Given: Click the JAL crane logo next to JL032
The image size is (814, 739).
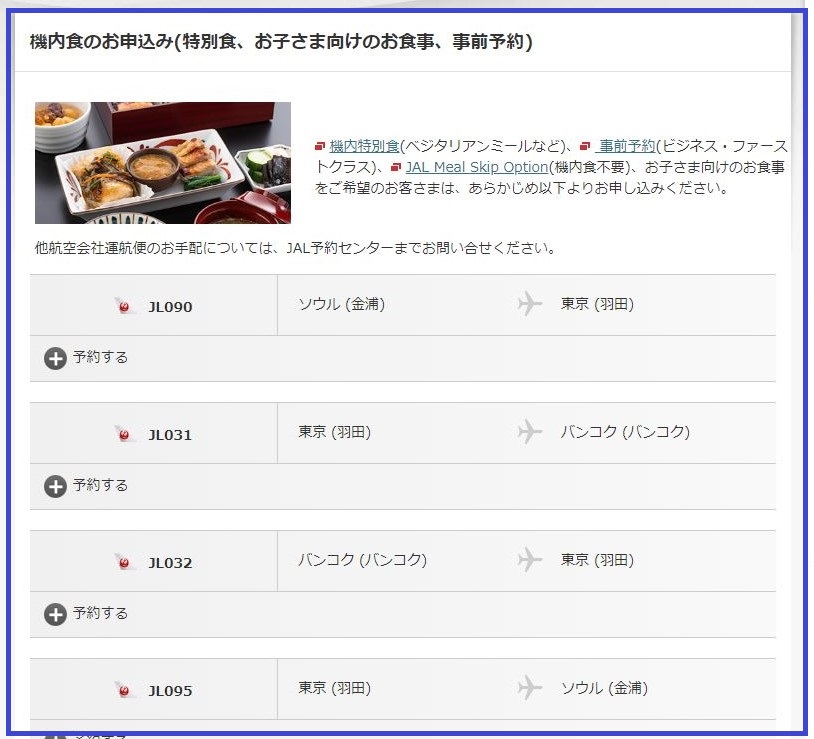Looking at the screenshot, I should click(124, 563).
